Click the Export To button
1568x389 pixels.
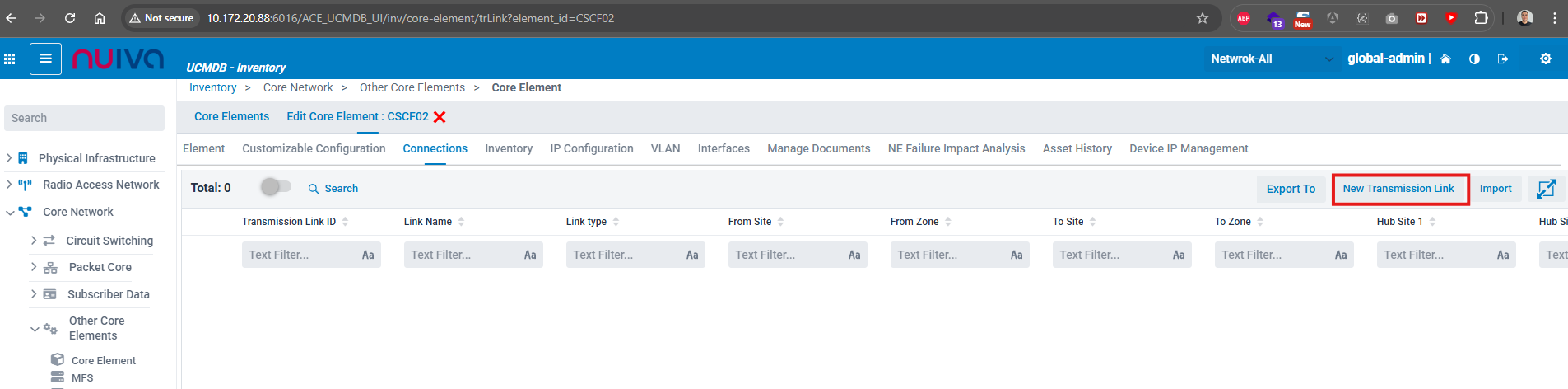[1290, 189]
